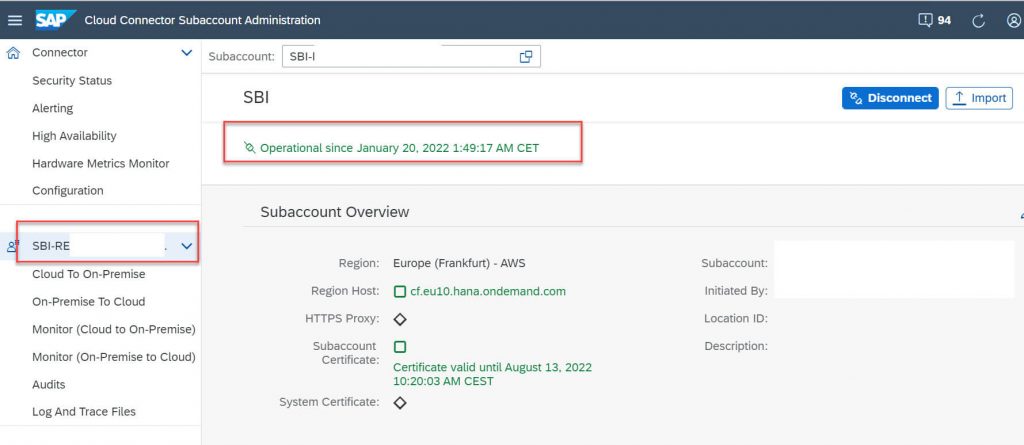Open Cloud To On-Premise menu item
The image size is (1024, 445).
89,274
